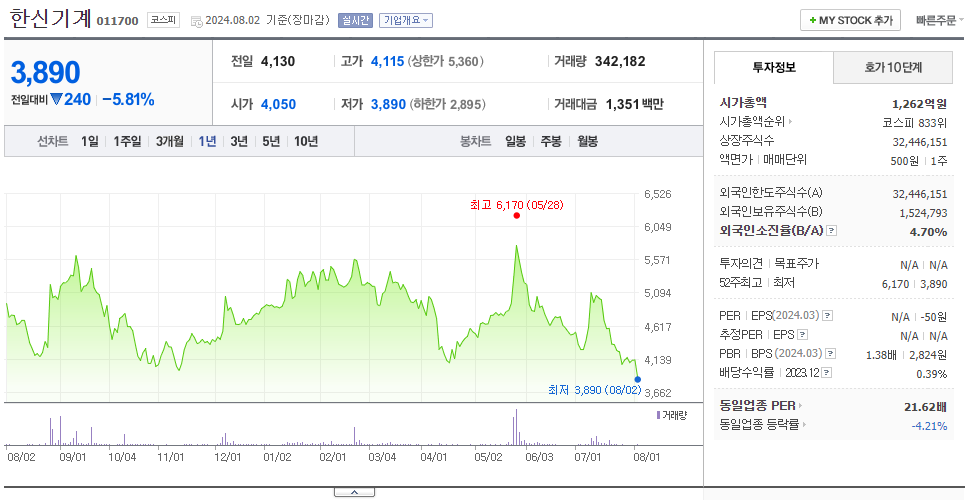Click the 코스피 market badge
Screen dimensions: 968x500
click(x=163, y=20)
